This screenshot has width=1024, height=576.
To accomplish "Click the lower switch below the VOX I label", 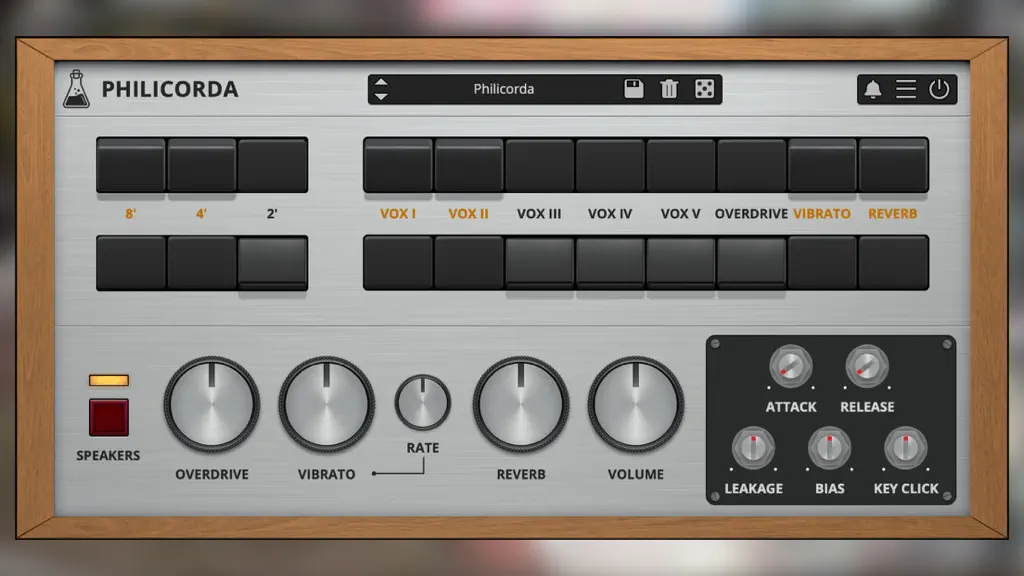I will click(x=398, y=263).
